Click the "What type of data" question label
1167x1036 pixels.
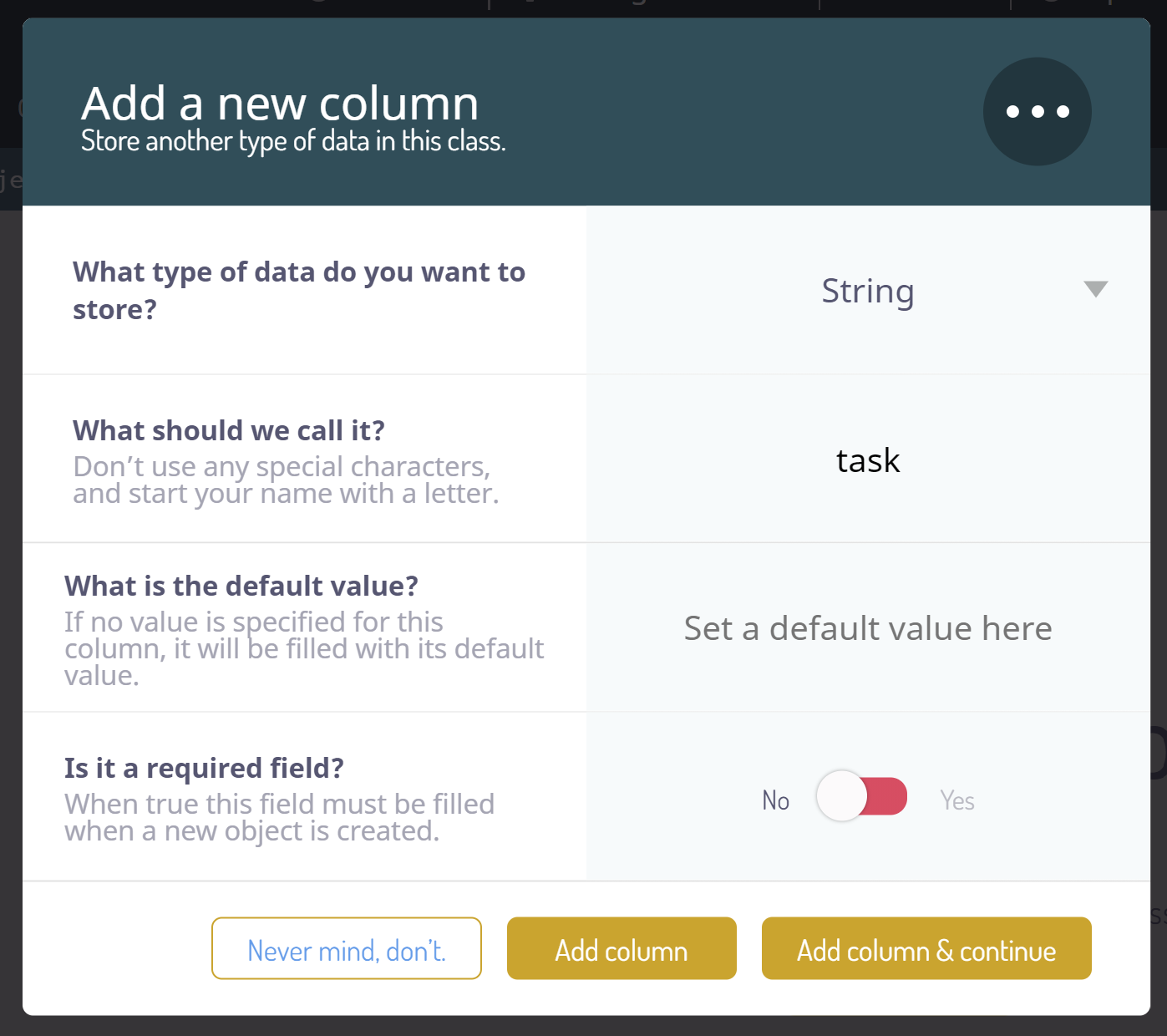299,291
